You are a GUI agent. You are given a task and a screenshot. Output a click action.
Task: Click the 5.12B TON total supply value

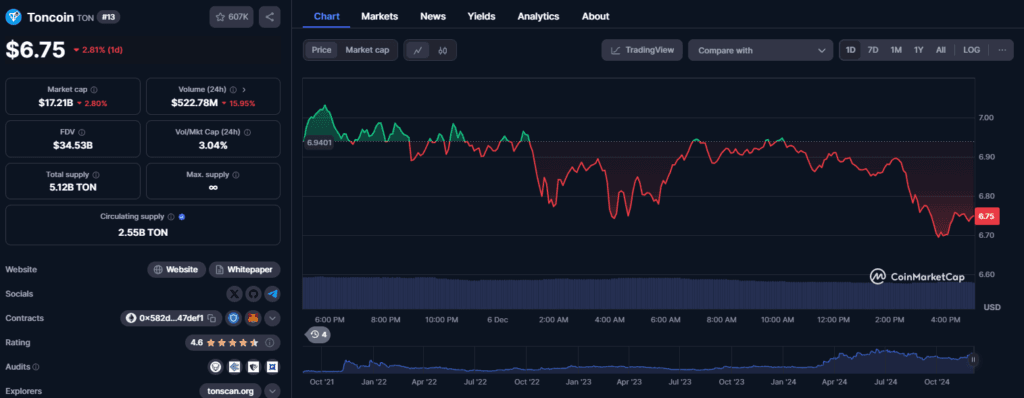[x=72, y=188]
